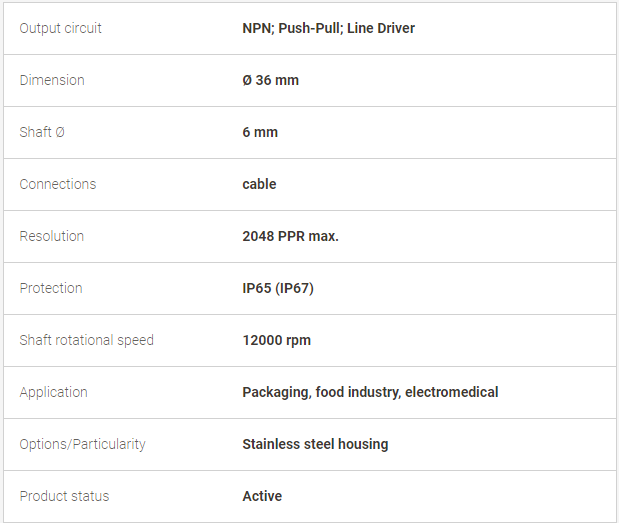This screenshot has height=523, width=619.
Task: Click the 'Shaft Ø' label
Action: tap(42, 132)
